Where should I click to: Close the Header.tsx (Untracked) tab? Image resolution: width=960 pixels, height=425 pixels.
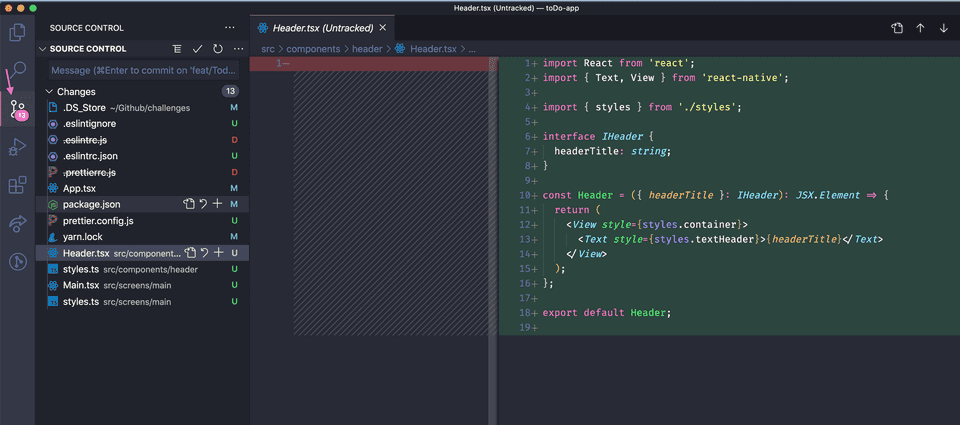[x=382, y=28]
